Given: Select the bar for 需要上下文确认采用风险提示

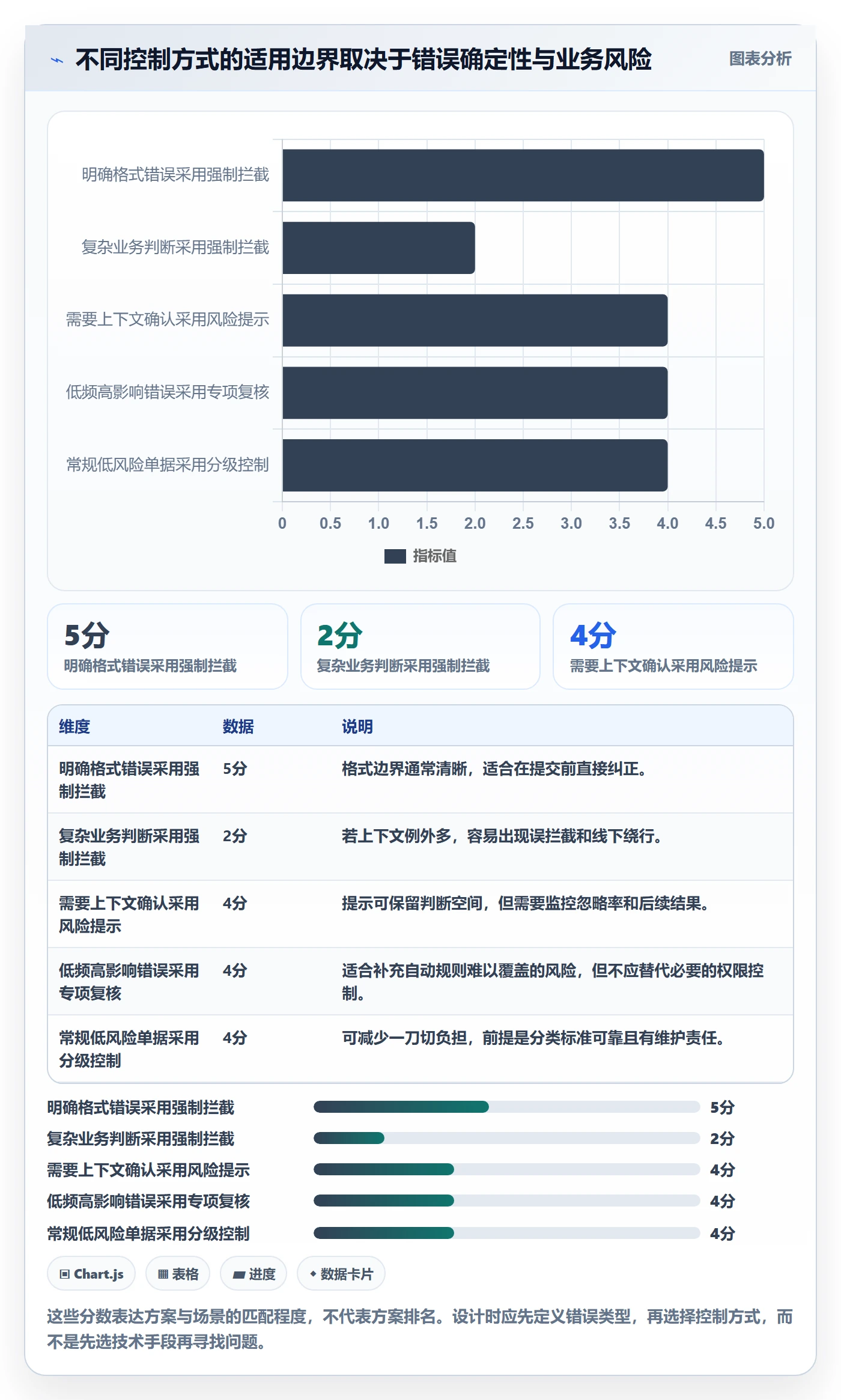Looking at the screenshot, I should (475, 320).
